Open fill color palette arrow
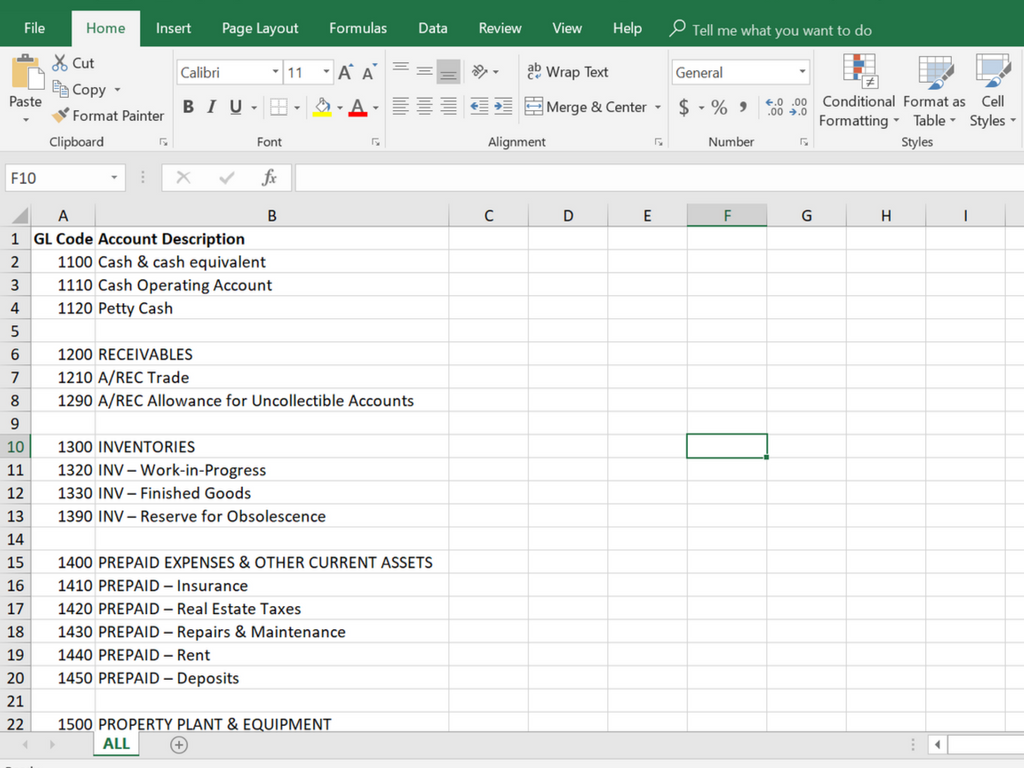 [340, 107]
